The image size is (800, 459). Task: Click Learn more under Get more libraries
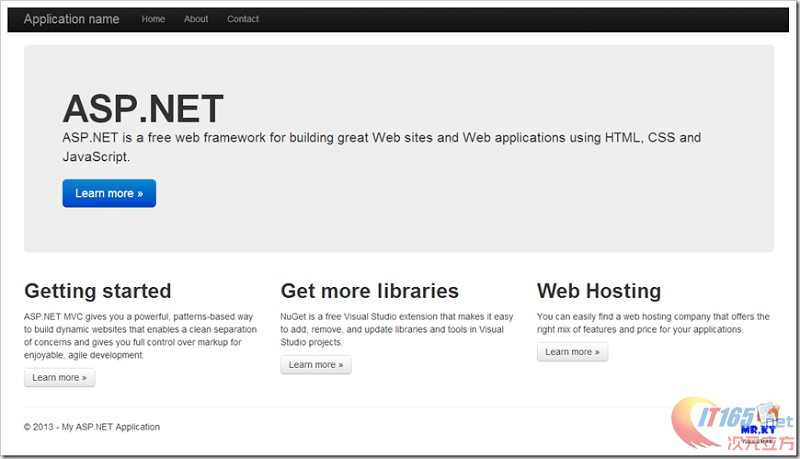point(316,365)
